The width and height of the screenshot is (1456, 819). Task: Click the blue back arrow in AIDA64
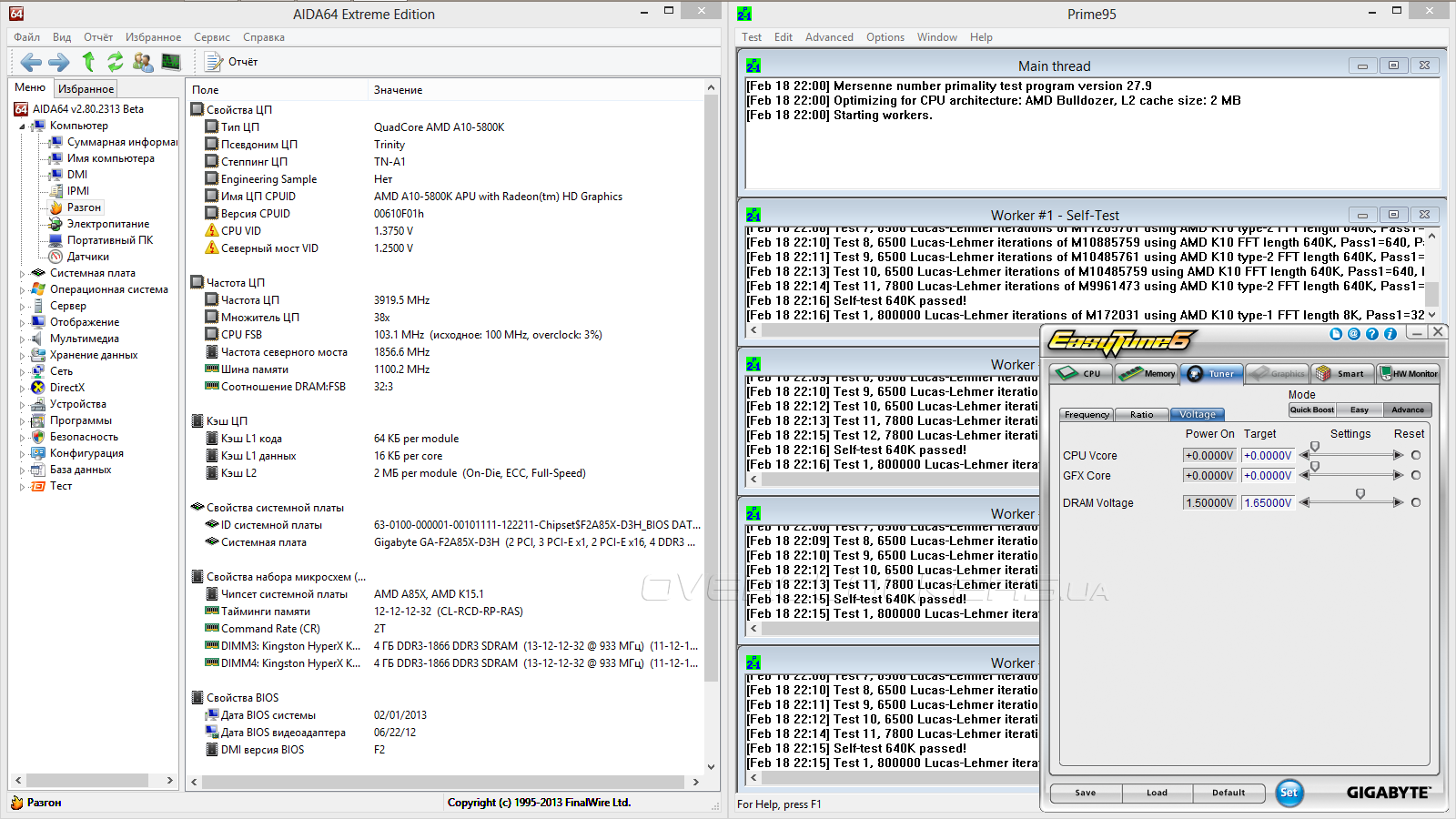31,62
